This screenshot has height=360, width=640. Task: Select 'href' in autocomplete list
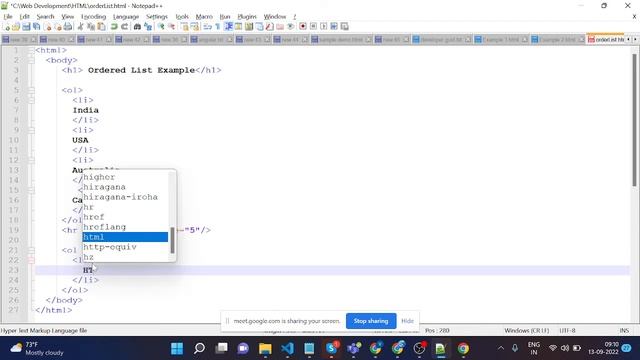[125, 217]
